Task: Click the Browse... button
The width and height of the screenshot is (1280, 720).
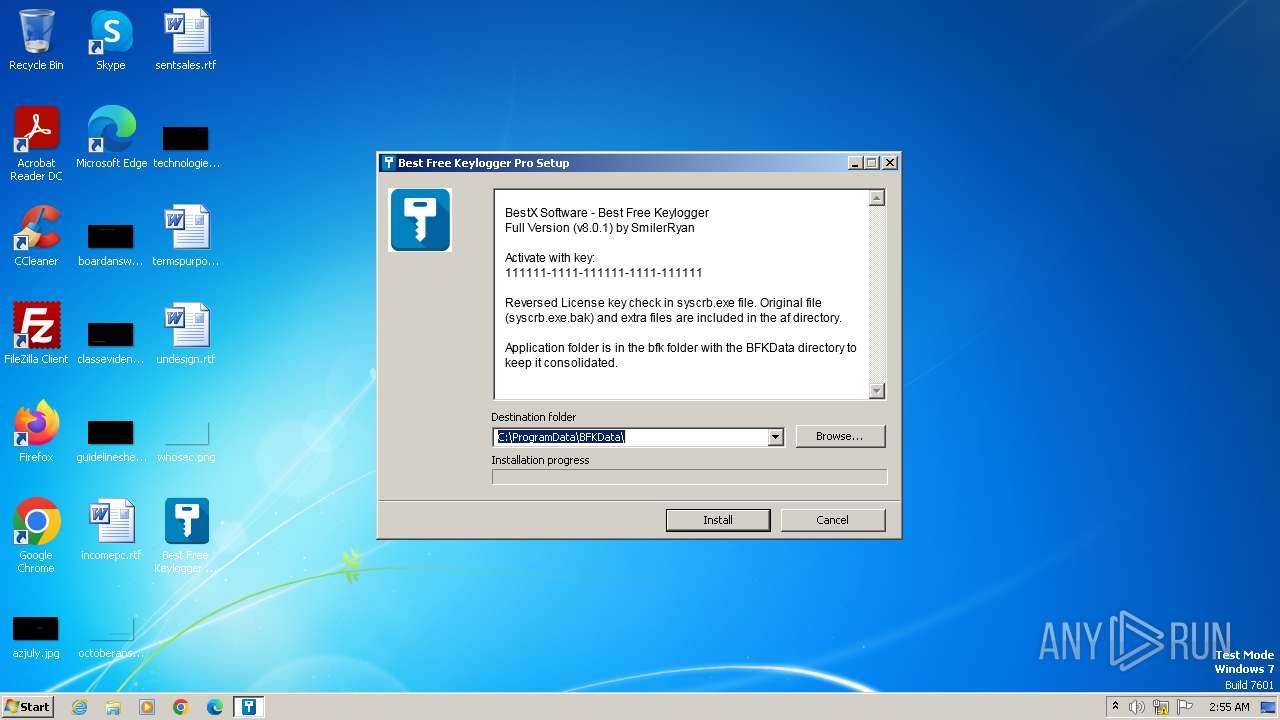Action: (x=840, y=436)
